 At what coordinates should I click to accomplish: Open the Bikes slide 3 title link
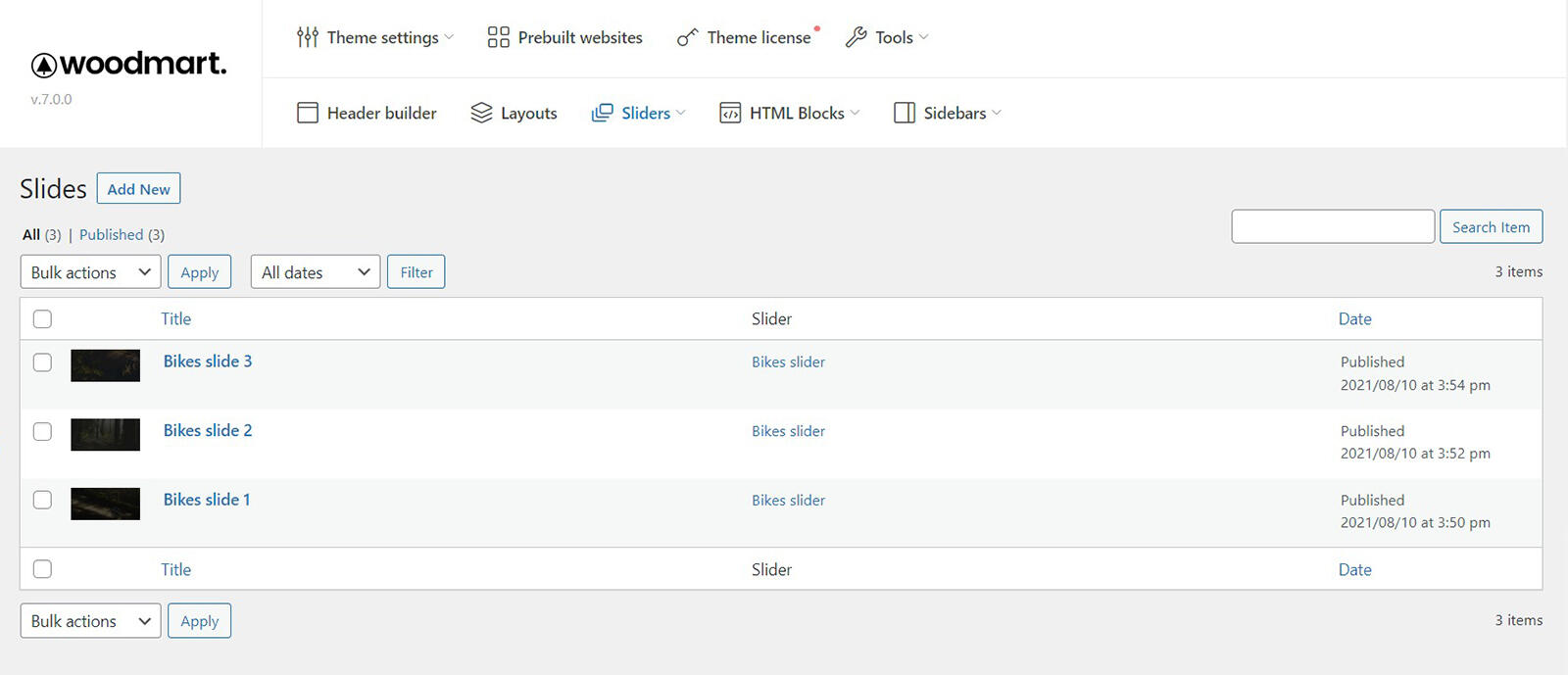(x=208, y=362)
